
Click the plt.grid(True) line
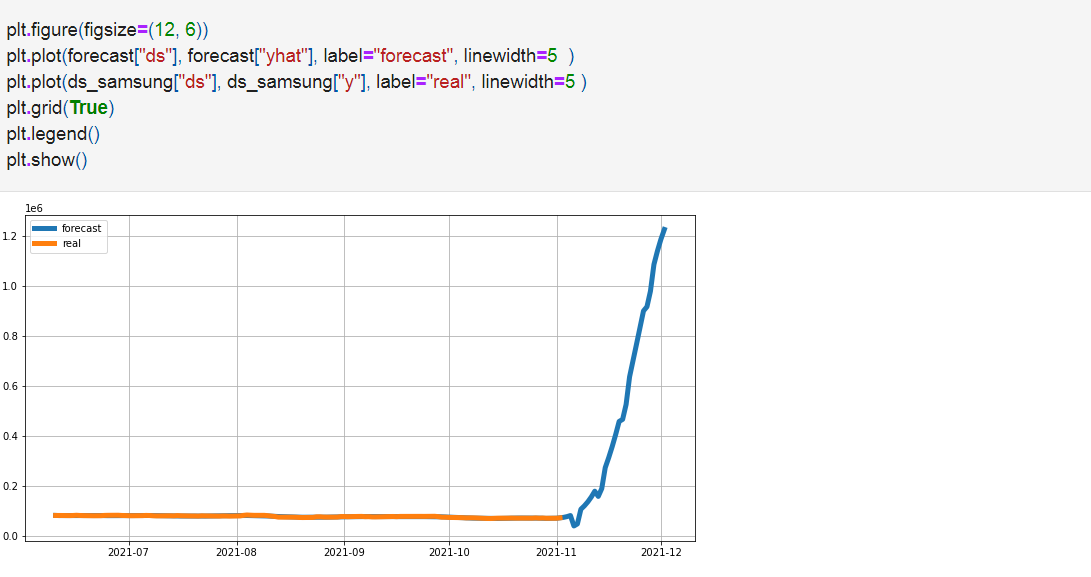tap(61, 108)
